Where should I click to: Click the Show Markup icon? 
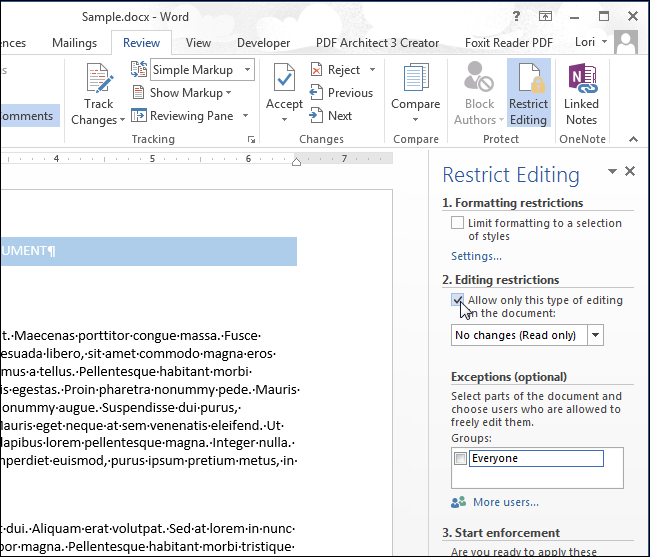click(138, 92)
